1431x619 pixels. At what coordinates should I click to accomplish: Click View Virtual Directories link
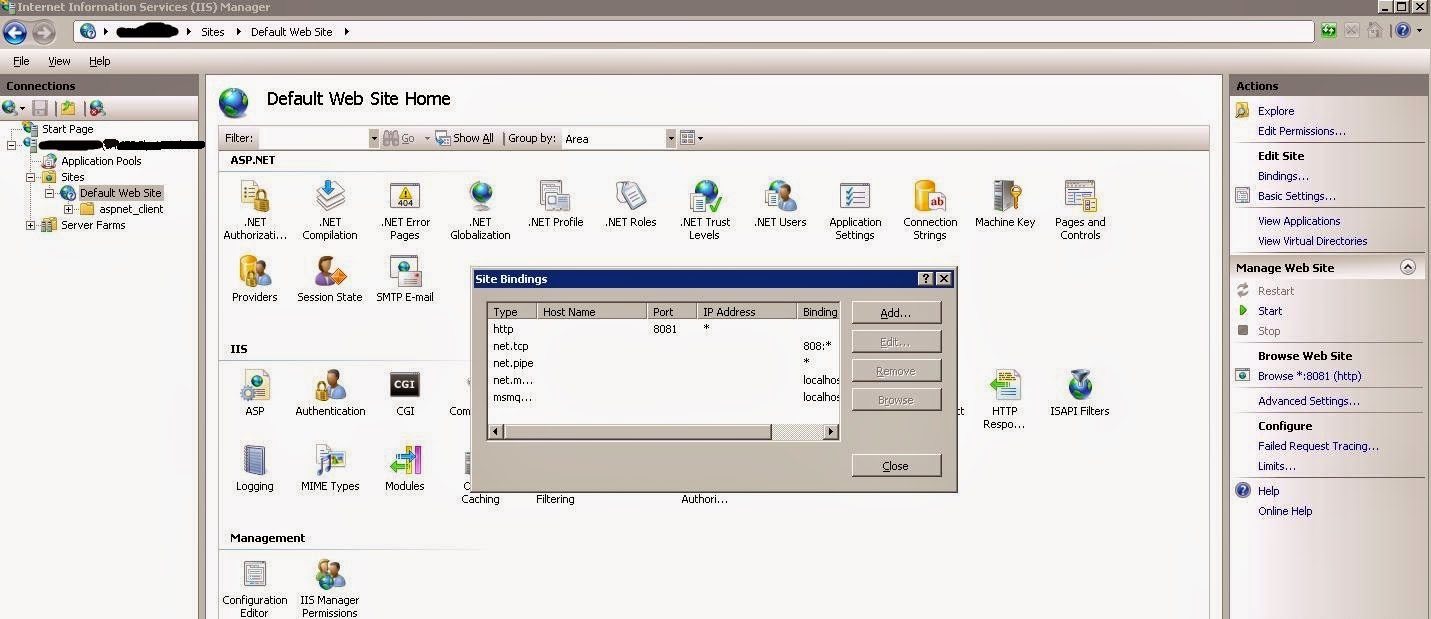point(1312,241)
